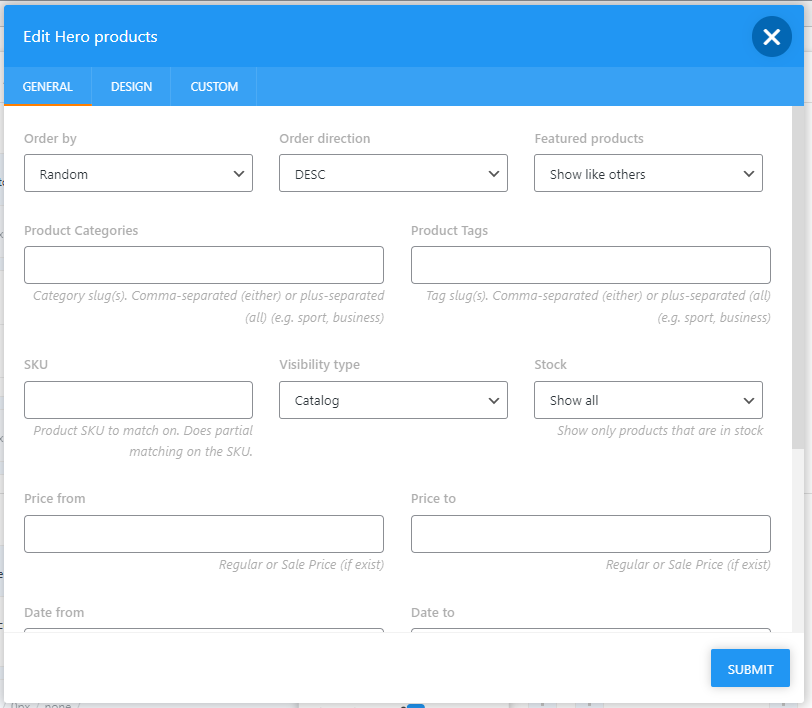Switch to the General tab
The height and width of the screenshot is (708, 812).
point(48,87)
